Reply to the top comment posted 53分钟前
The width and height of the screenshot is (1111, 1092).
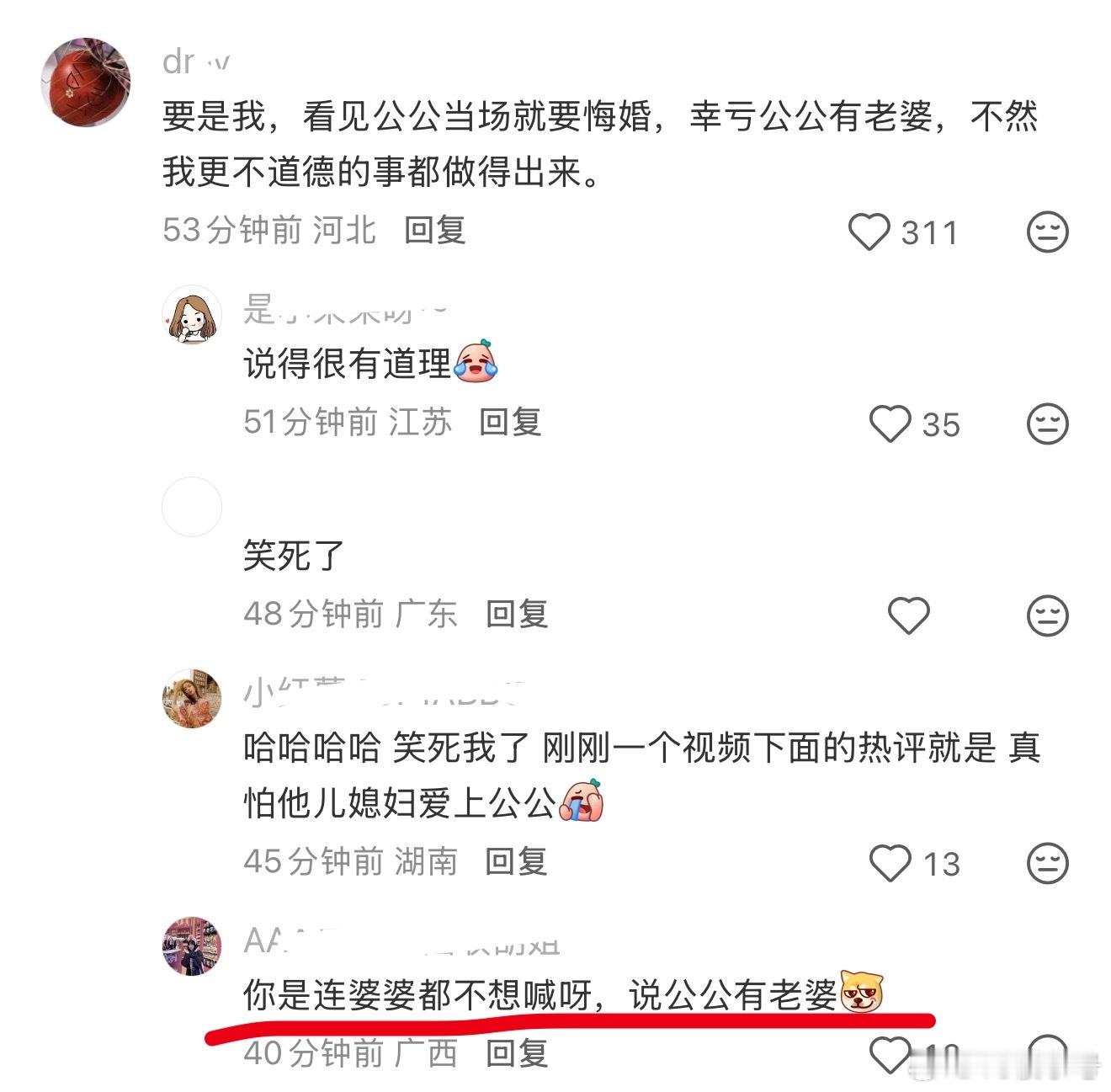[435, 230]
